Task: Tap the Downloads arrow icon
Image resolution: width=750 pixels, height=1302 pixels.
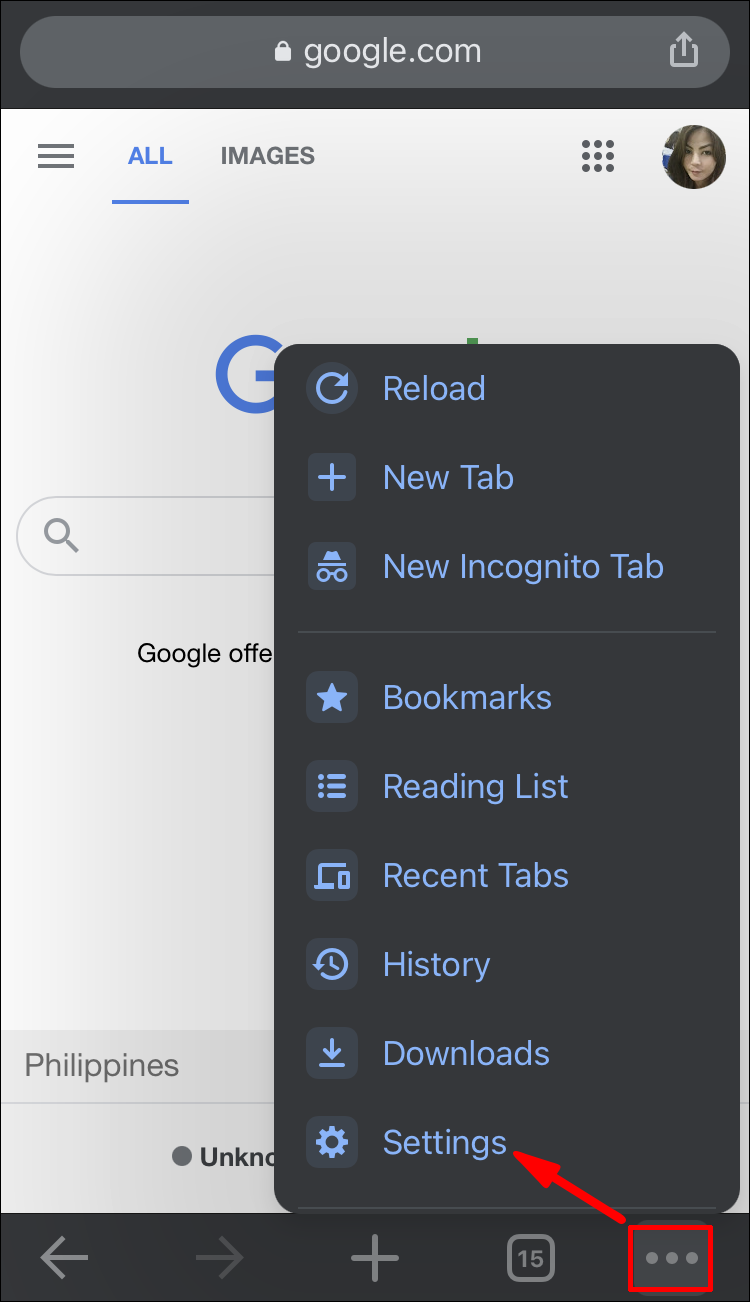Action: (x=332, y=1053)
